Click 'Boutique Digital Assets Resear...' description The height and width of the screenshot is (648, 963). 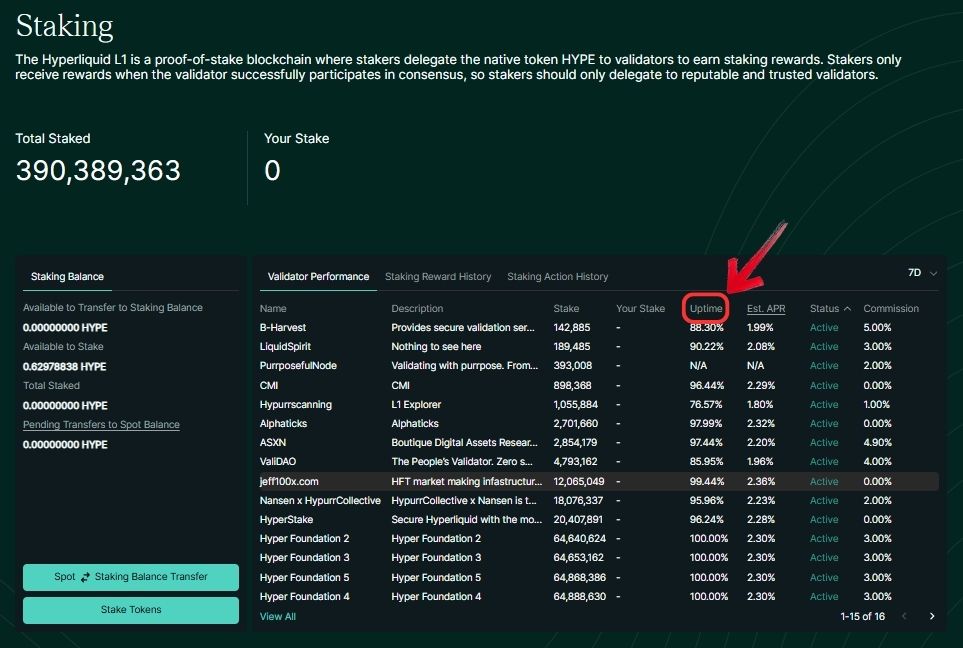[464, 442]
